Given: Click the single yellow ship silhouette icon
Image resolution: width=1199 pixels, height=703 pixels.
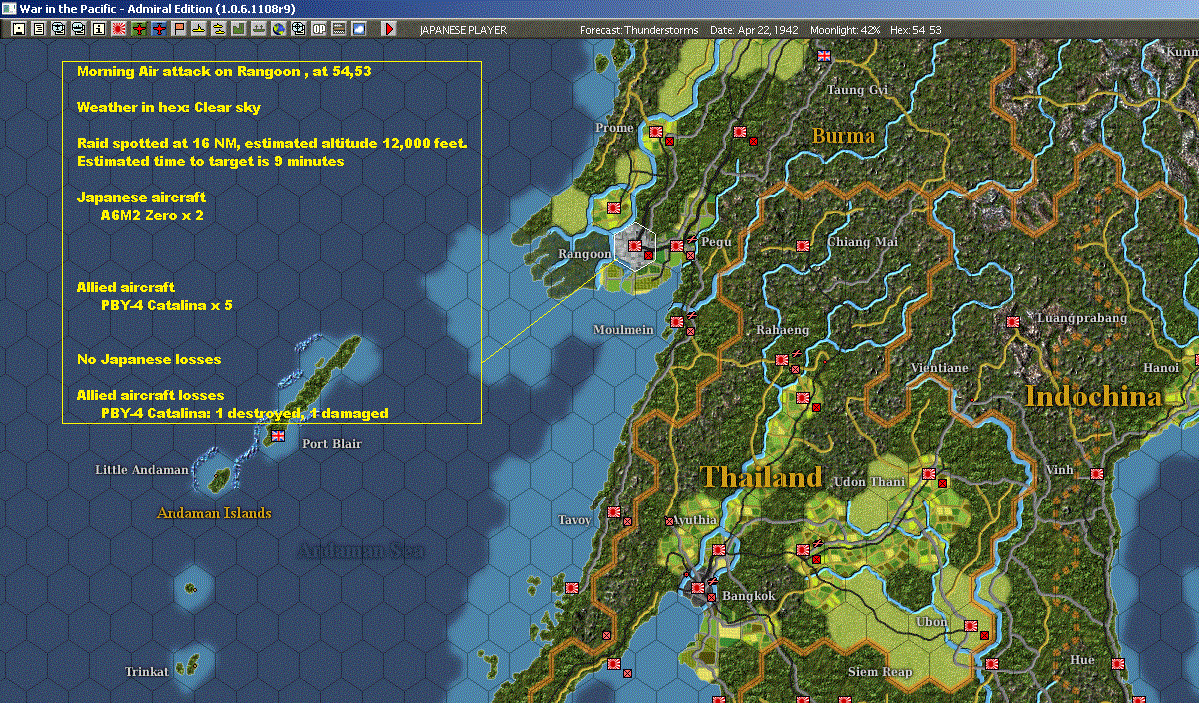Looking at the screenshot, I should 199,29.
